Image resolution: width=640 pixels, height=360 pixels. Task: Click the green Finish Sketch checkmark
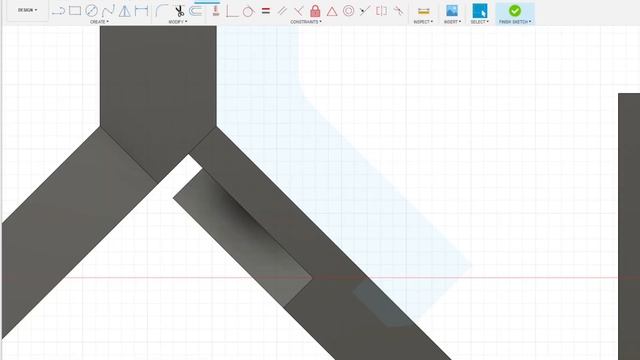coord(515,11)
